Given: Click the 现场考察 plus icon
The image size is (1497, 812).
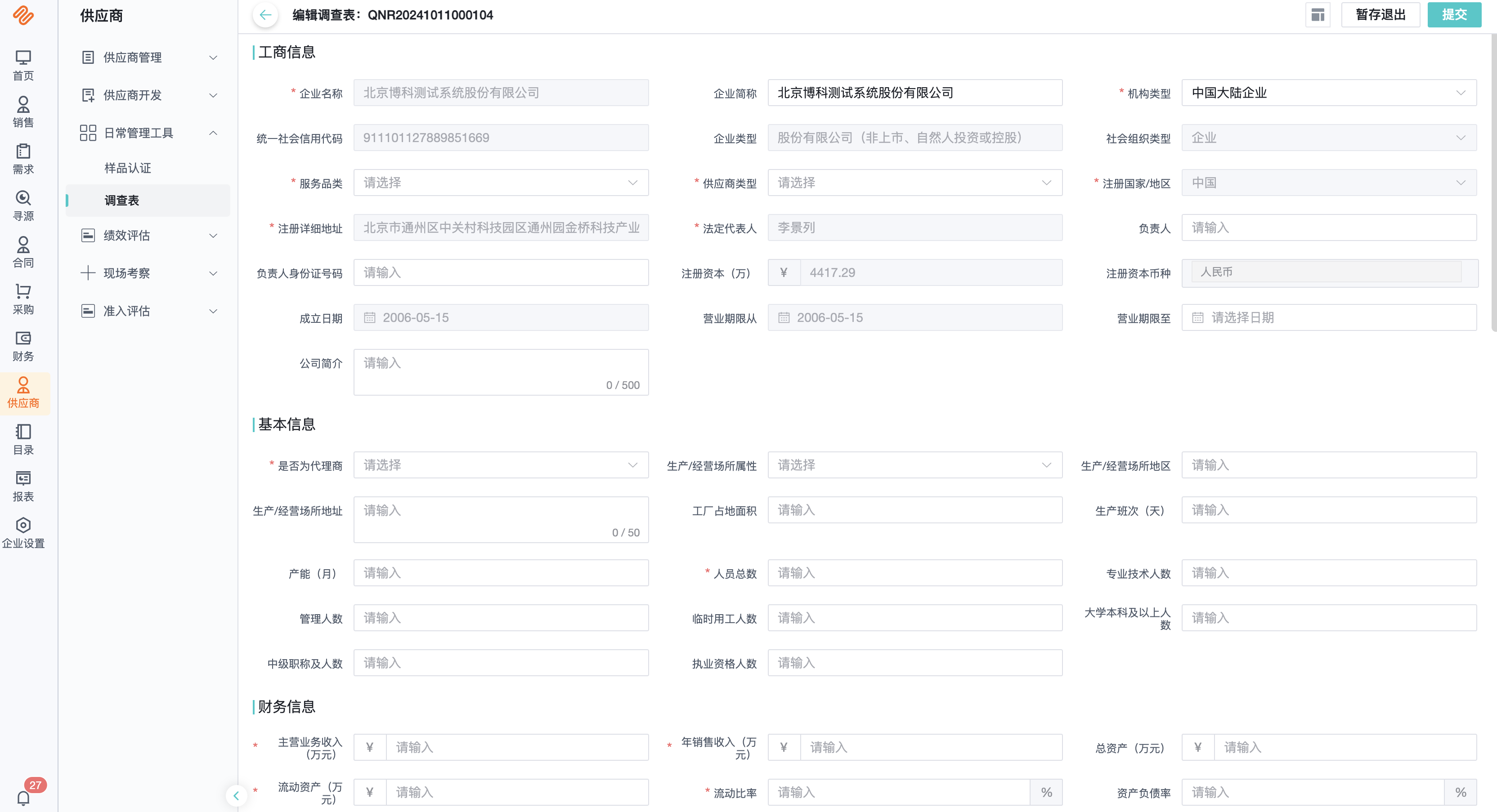Looking at the screenshot, I should point(88,273).
